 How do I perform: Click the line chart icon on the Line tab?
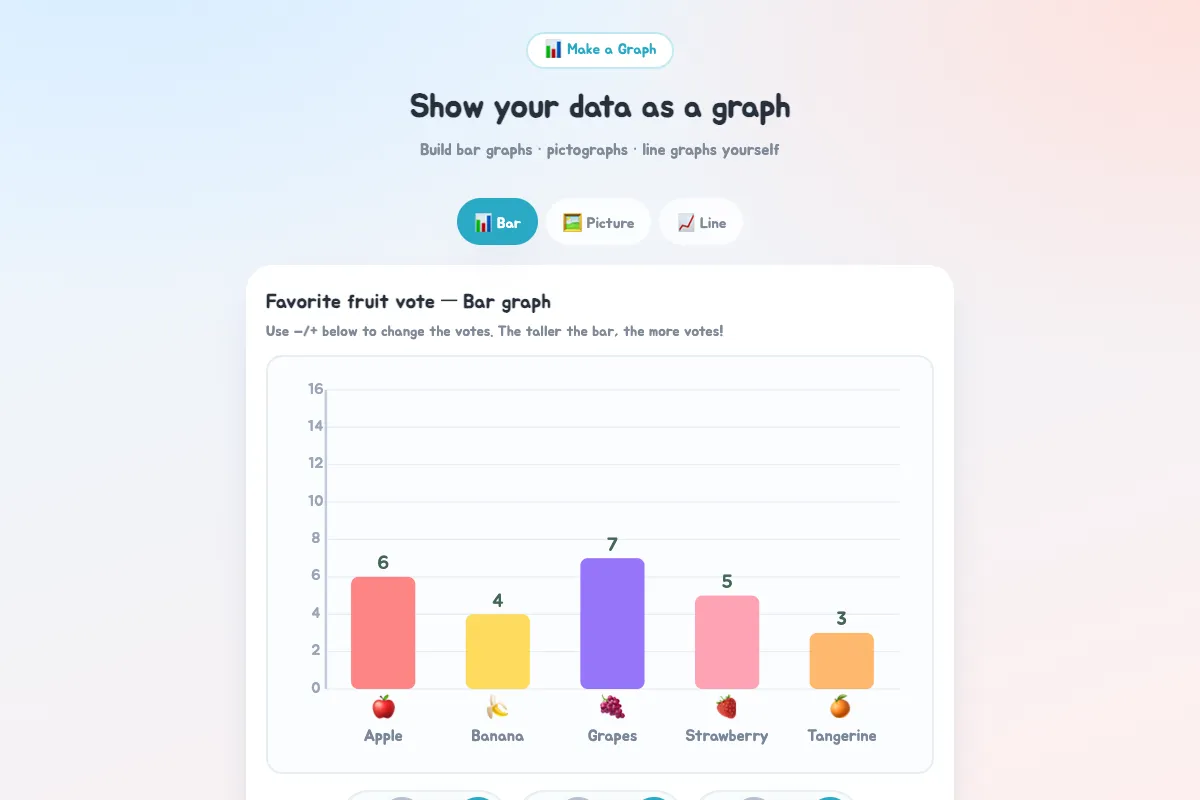coord(686,222)
